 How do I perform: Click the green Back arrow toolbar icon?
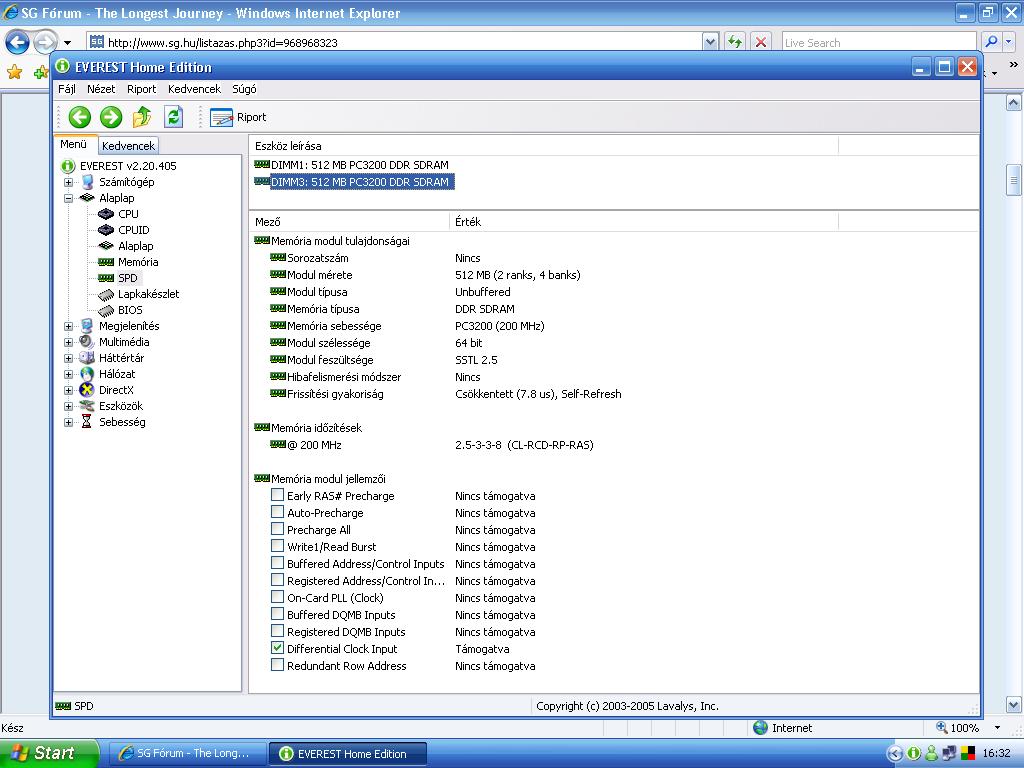pos(80,117)
